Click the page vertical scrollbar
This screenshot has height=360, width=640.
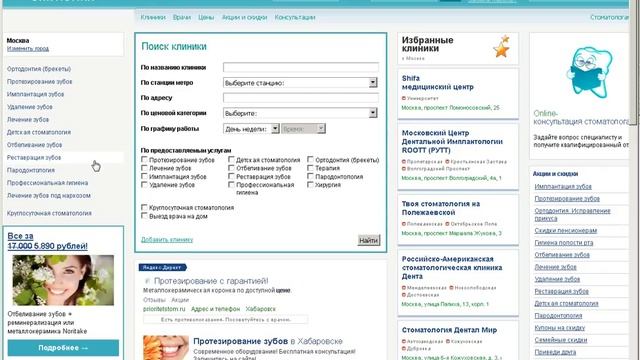(634, 61)
